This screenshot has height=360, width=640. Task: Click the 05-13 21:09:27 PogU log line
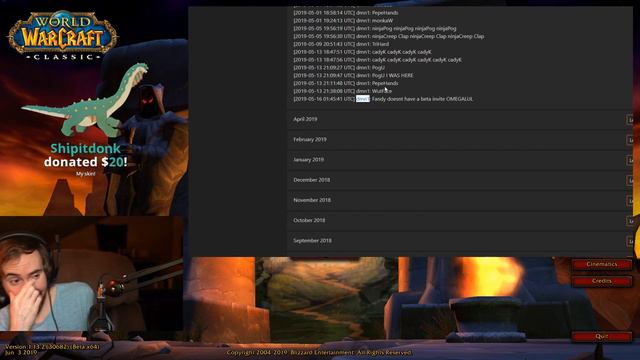[339, 68]
